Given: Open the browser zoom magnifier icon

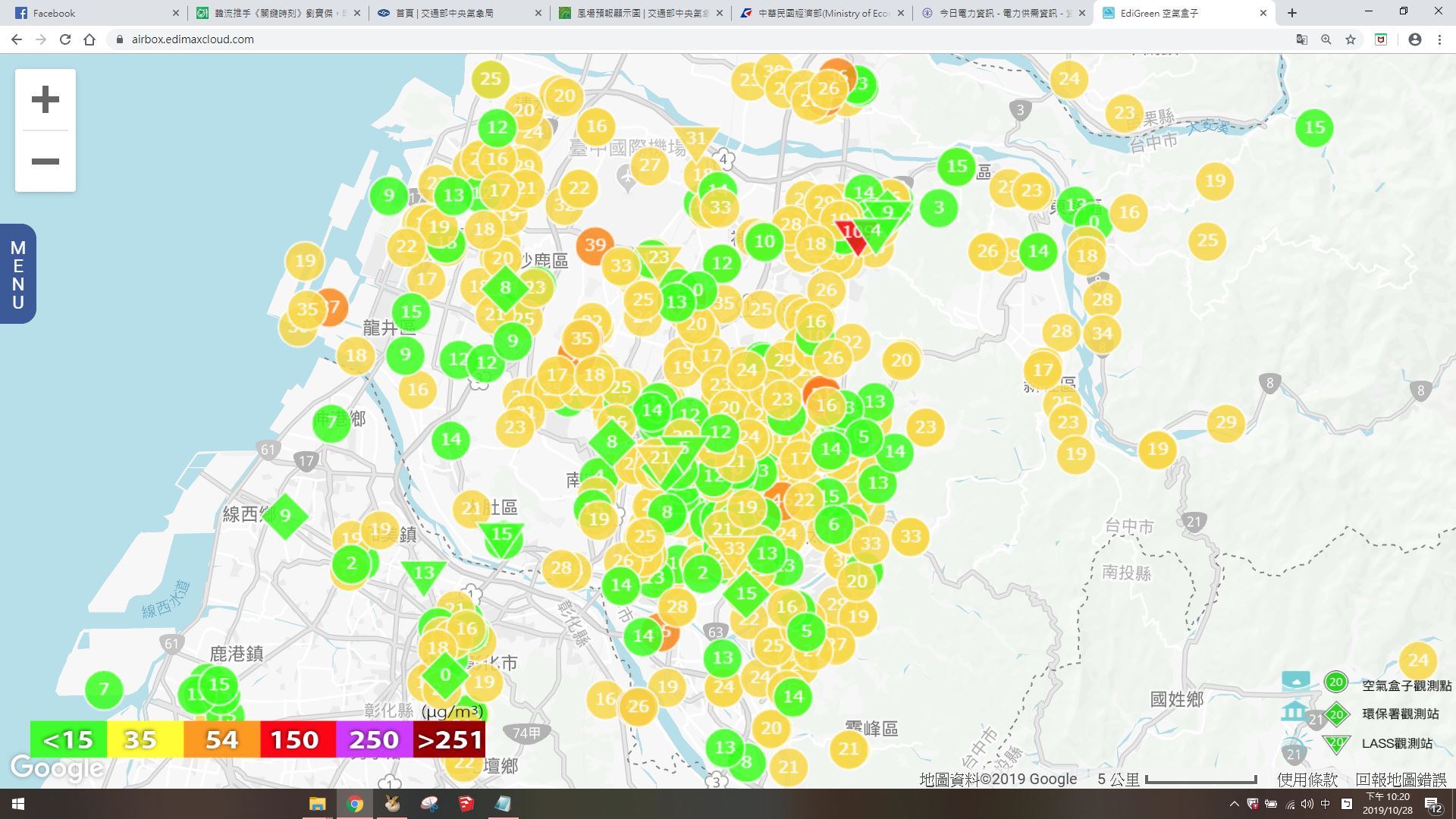Looking at the screenshot, I should tap(1326, 39).
